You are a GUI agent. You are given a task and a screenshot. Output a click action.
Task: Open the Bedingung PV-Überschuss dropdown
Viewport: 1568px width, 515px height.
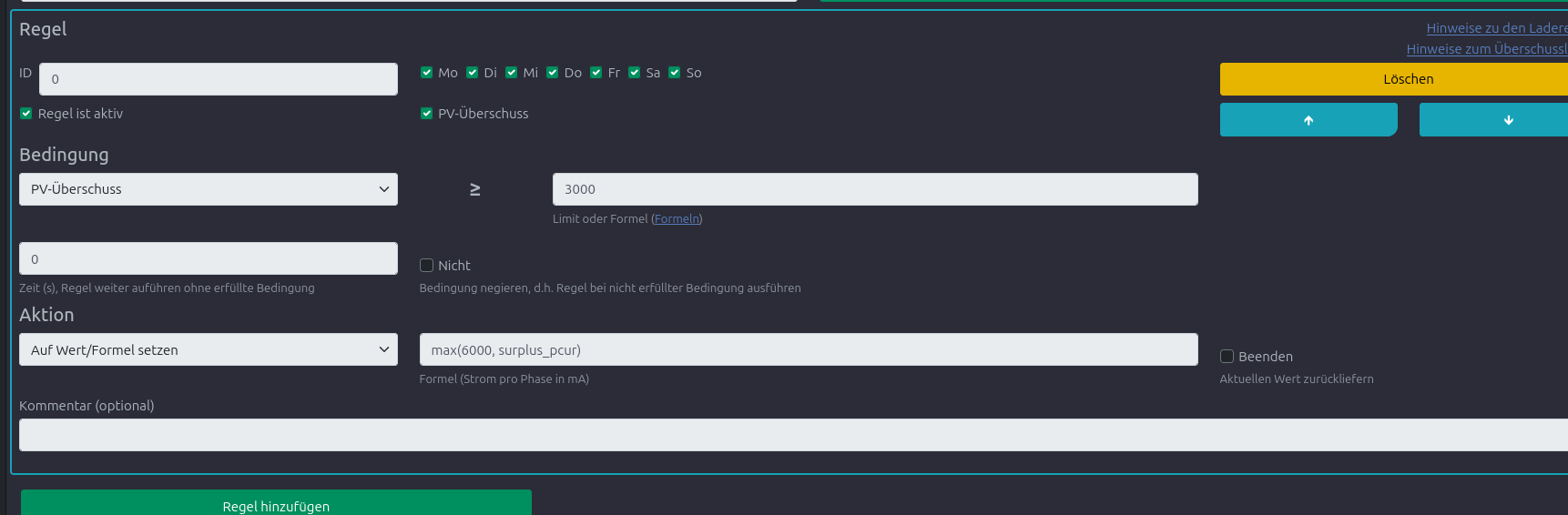208,189
